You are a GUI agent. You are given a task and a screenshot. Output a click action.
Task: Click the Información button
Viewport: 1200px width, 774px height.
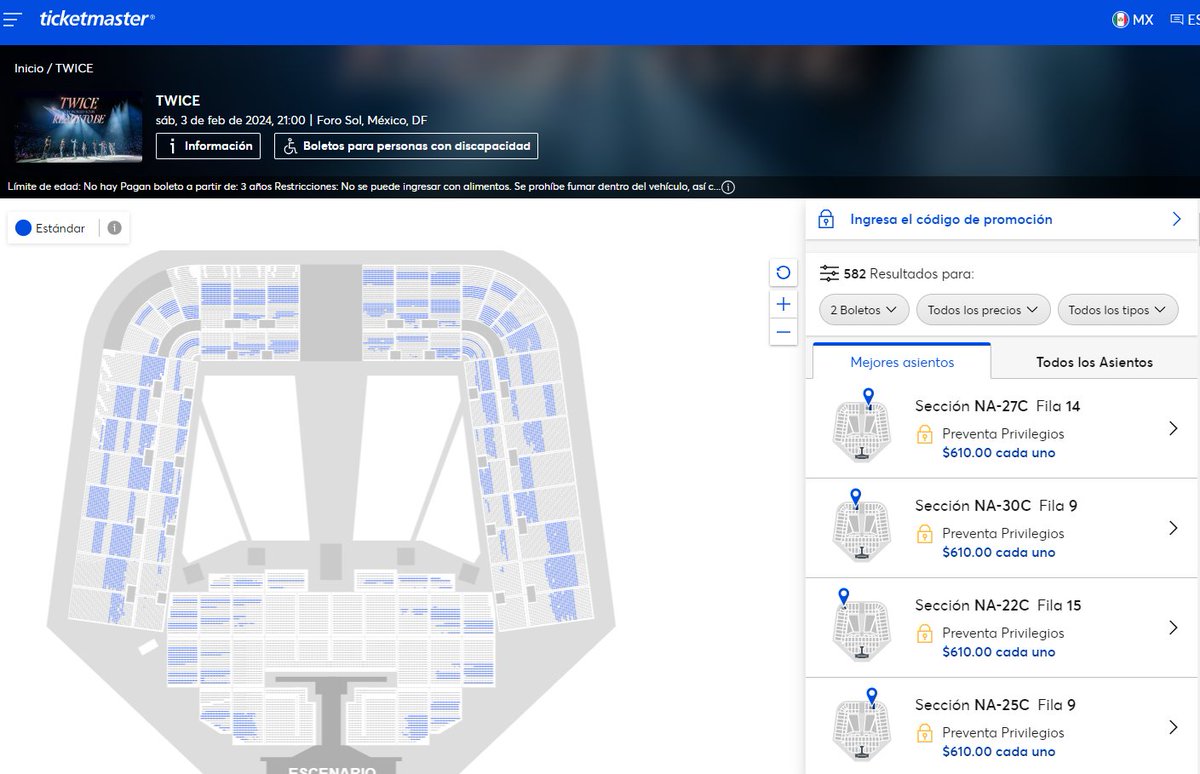tap(208, 146)
